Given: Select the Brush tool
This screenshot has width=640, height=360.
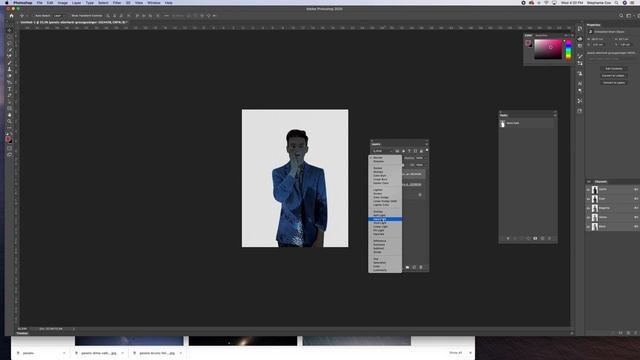Looking at the screenshot, I should (x=10, y=63).
